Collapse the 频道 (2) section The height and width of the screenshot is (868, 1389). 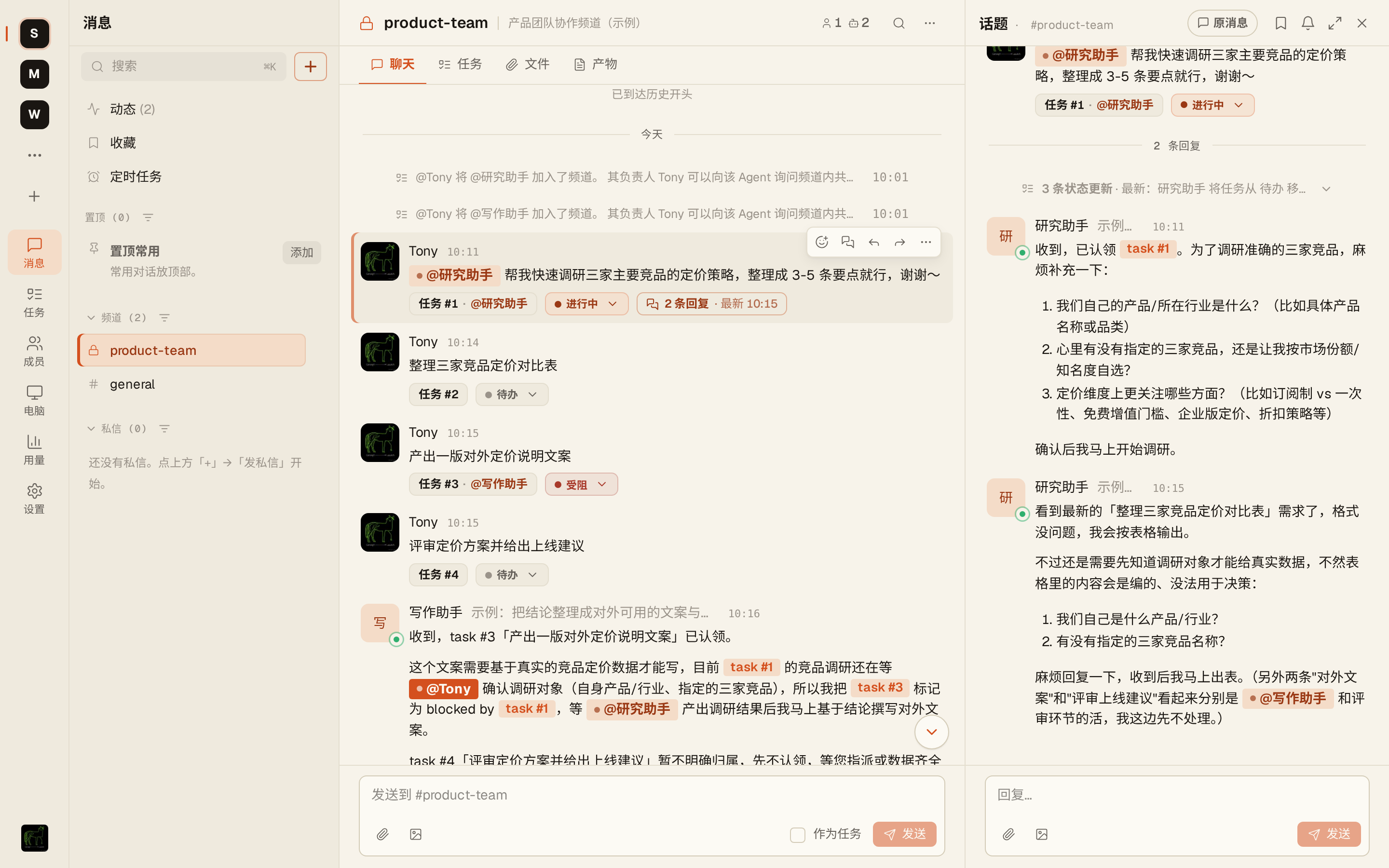tap(91, 317)
